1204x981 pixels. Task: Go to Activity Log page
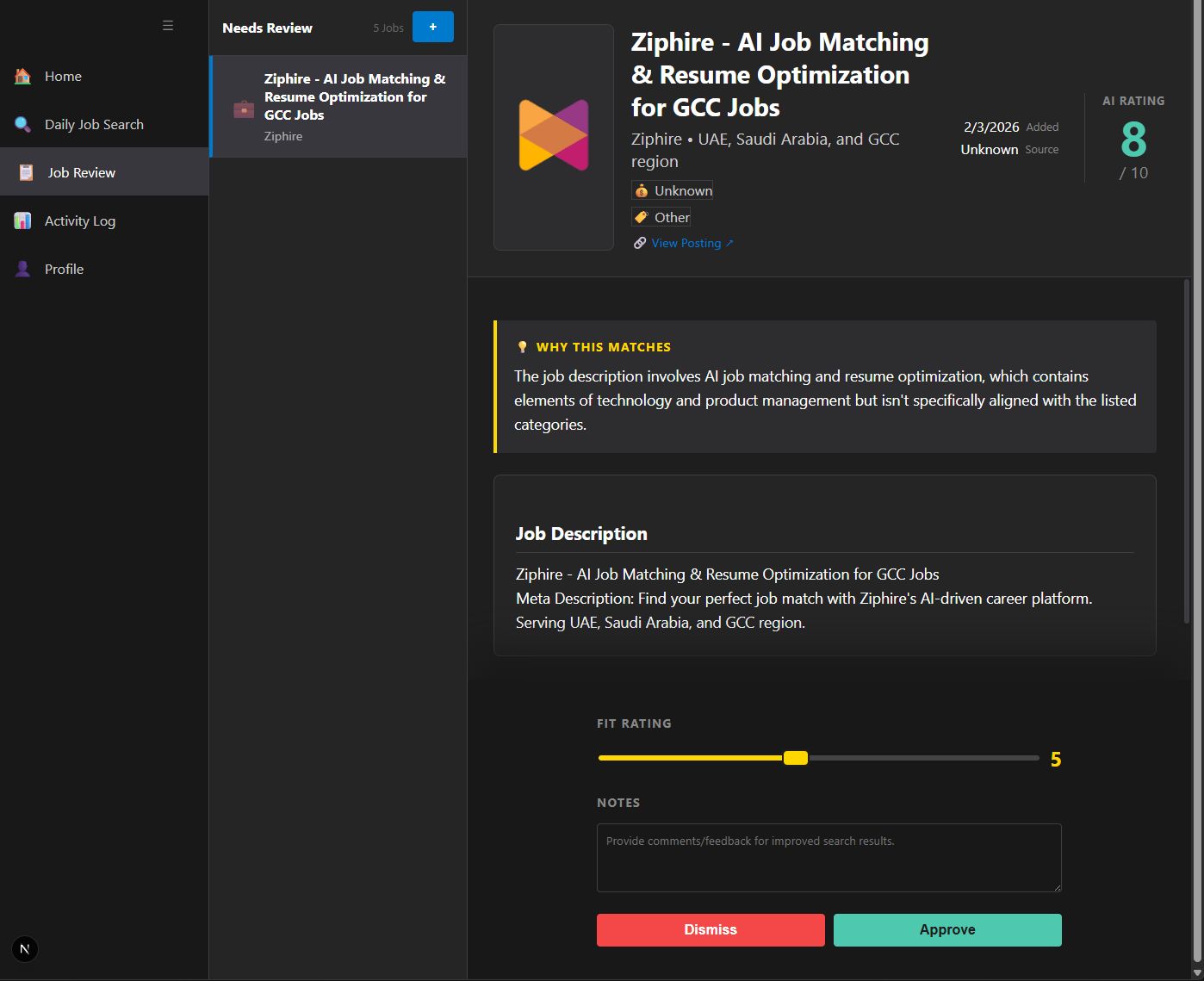tap(80, 221)
